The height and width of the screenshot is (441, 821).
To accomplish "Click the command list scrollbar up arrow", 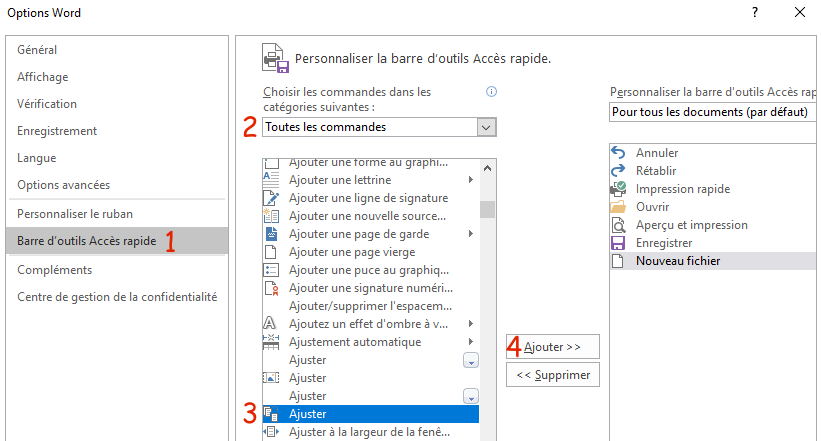I will click(x=487, y=168).
